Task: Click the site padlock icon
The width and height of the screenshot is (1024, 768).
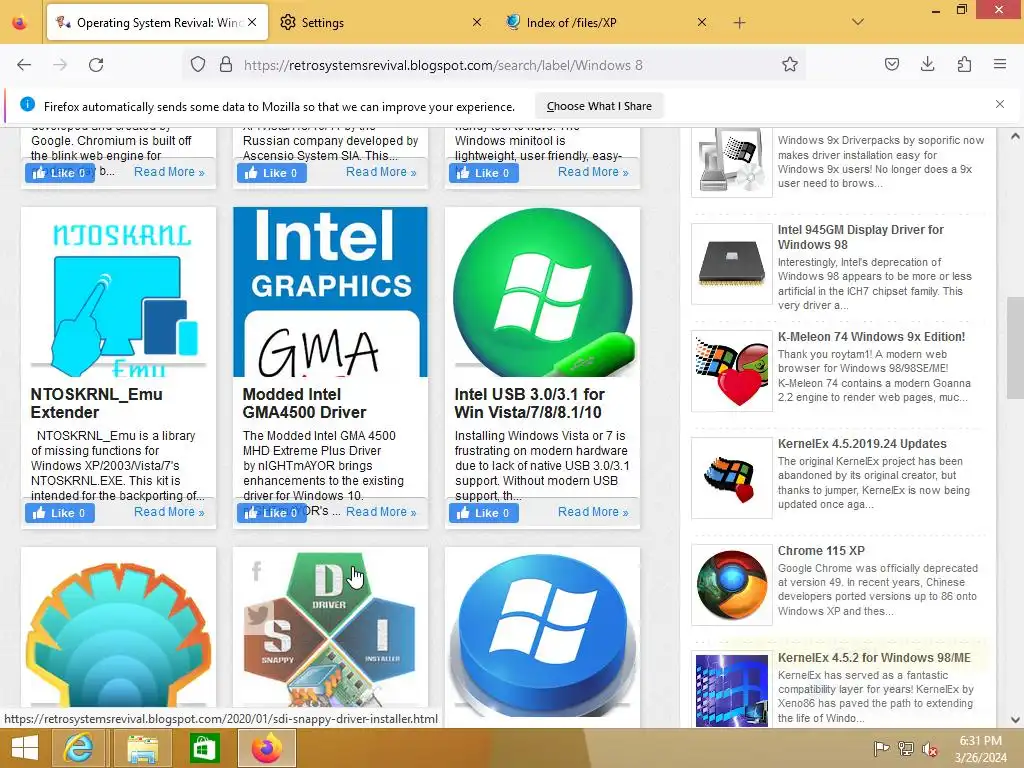Action: point(226,65)
